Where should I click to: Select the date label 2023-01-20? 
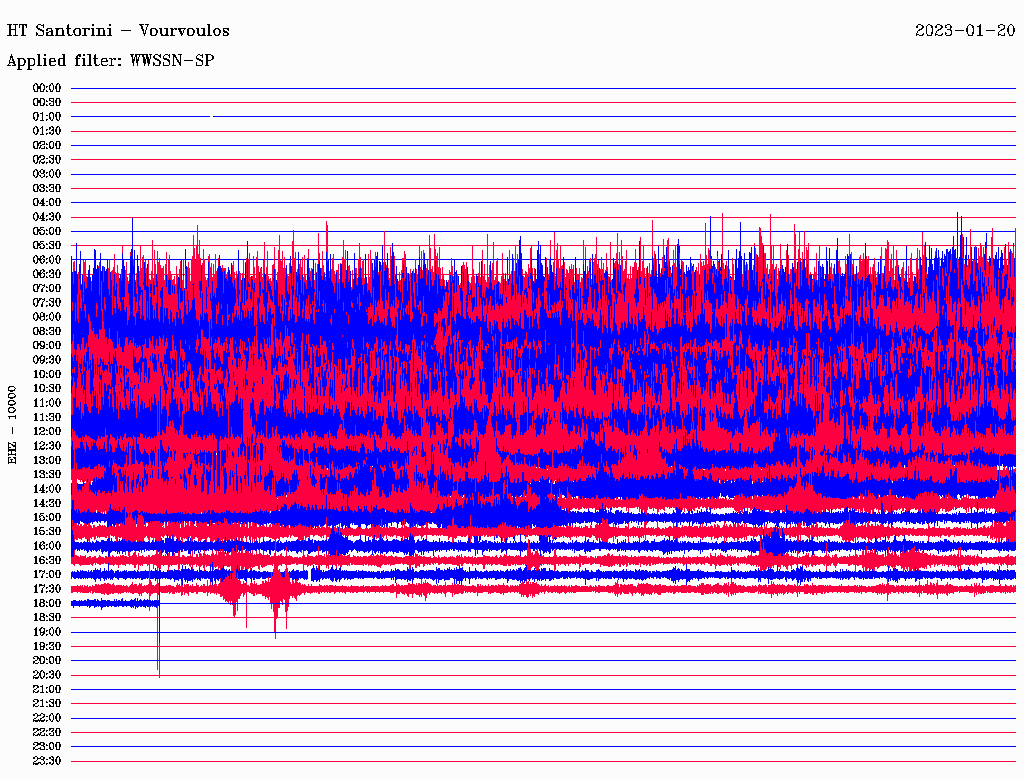pos(964,31)
